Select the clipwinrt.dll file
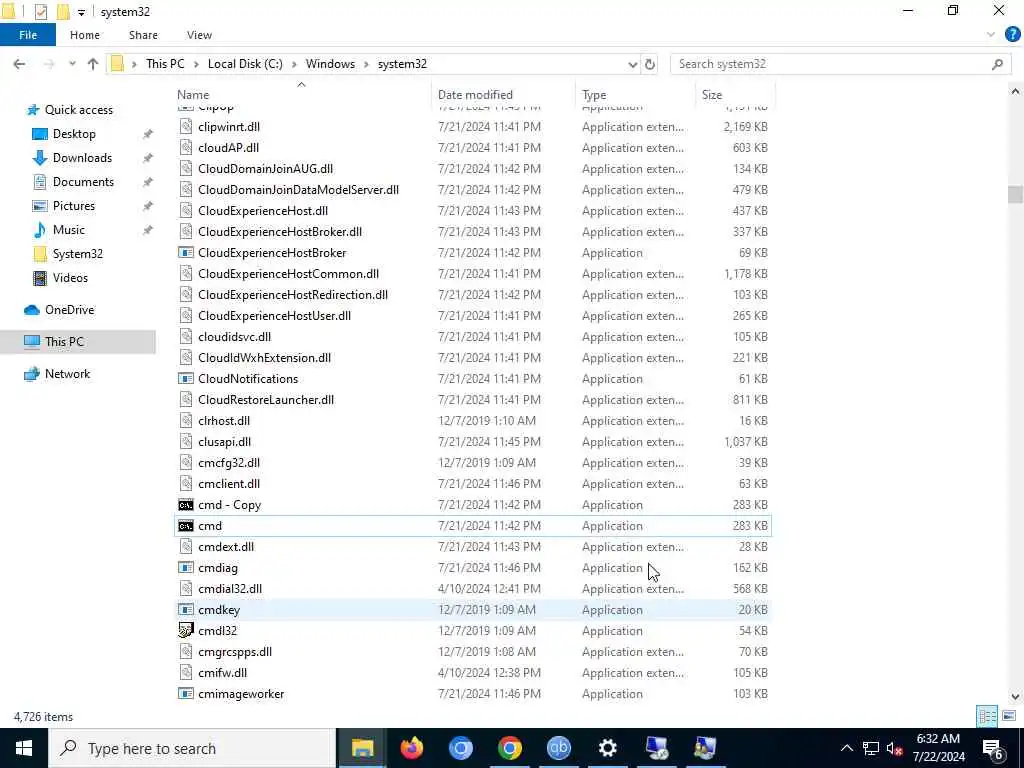 pos(474,127)
